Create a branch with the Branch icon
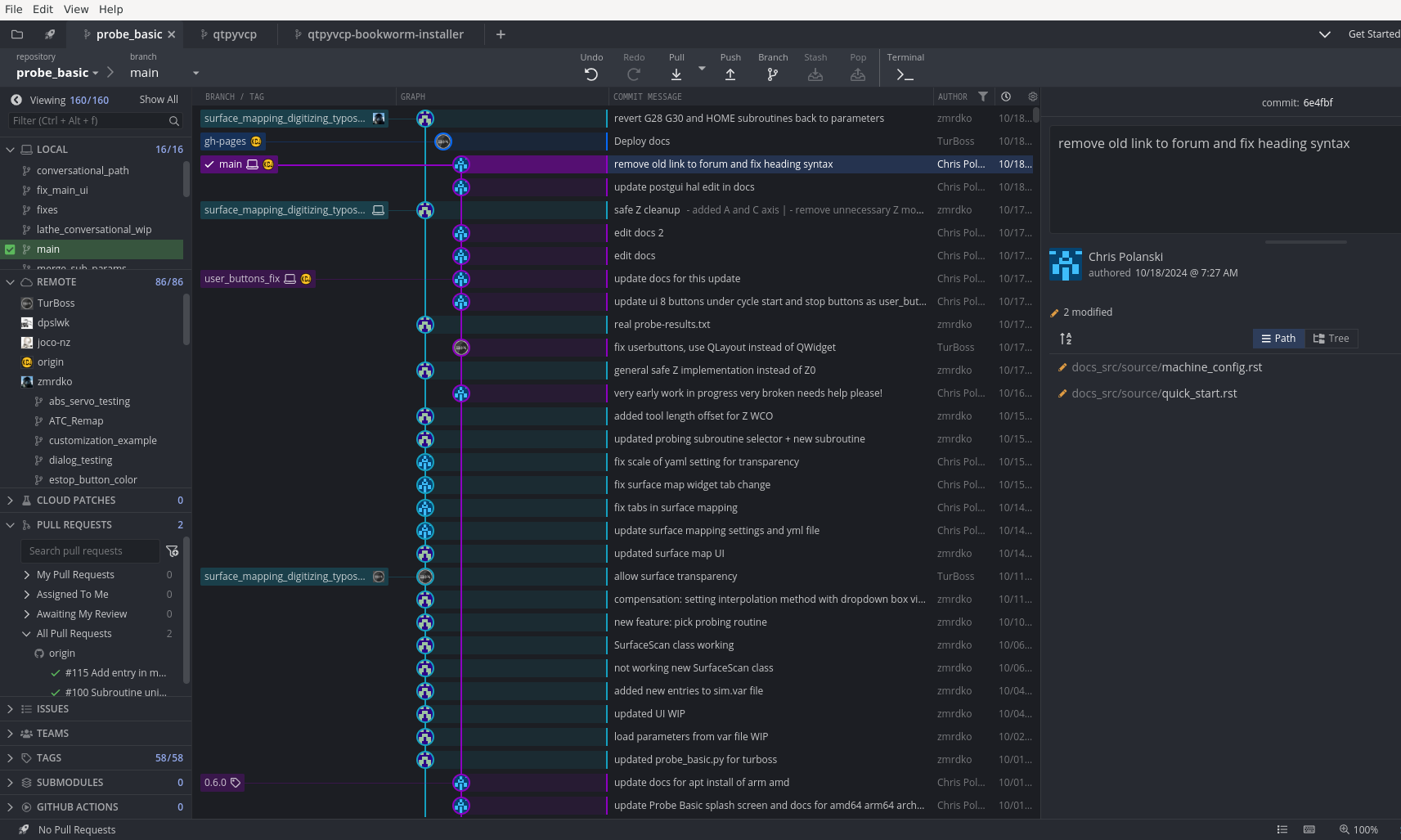This screenshot has height=840, width=1401. point(773,74)
